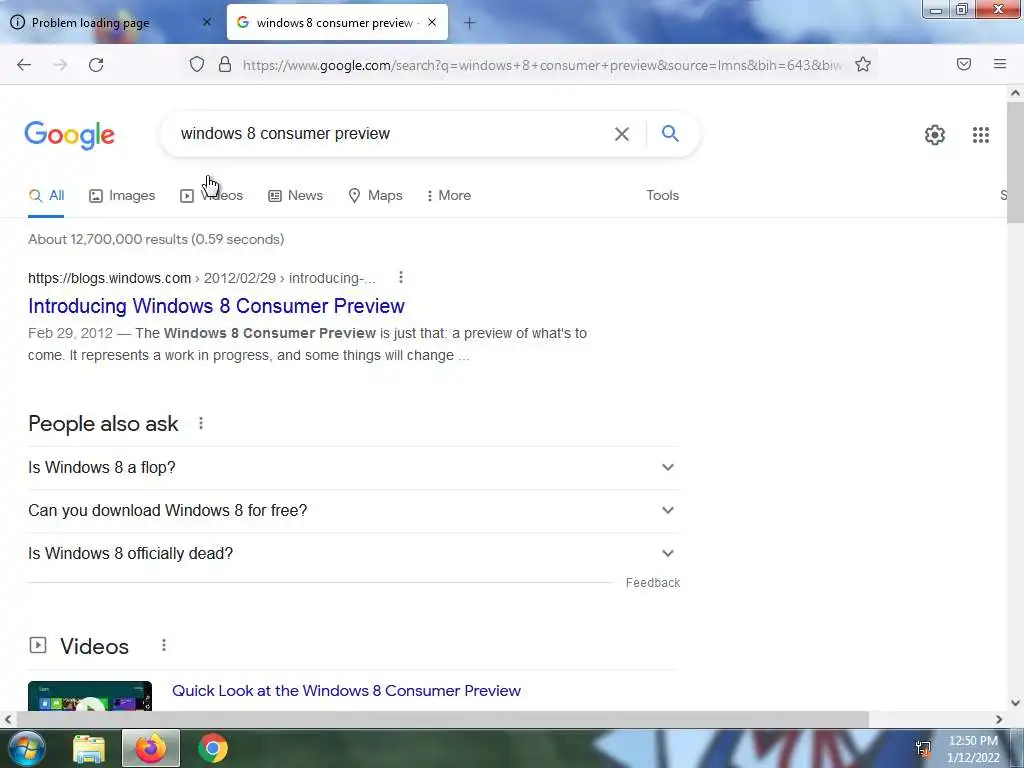Open options dots for blogs.windows.com result
1024x768 pixels.
401,278
